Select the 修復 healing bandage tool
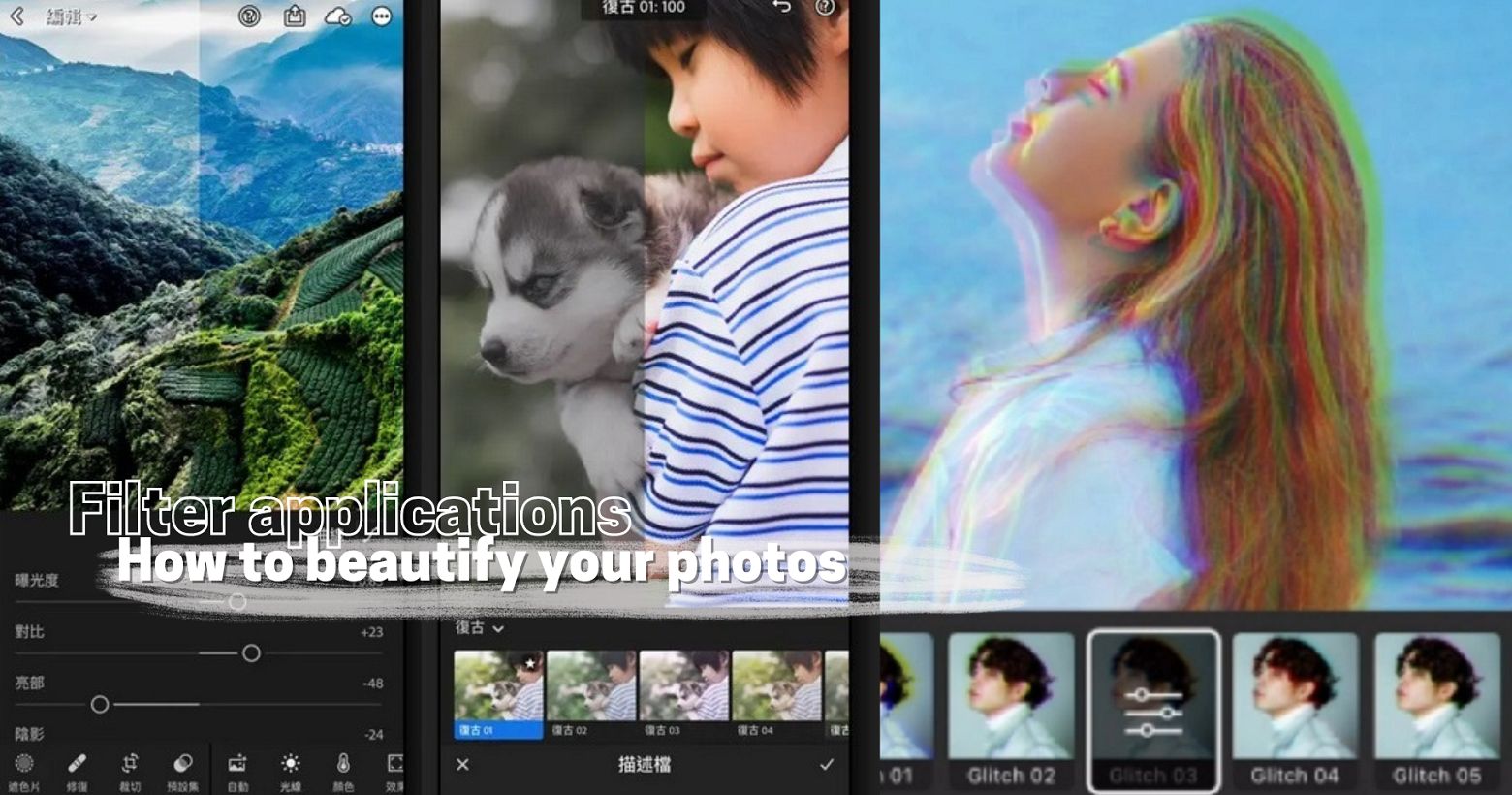 [x=78, y=772]
